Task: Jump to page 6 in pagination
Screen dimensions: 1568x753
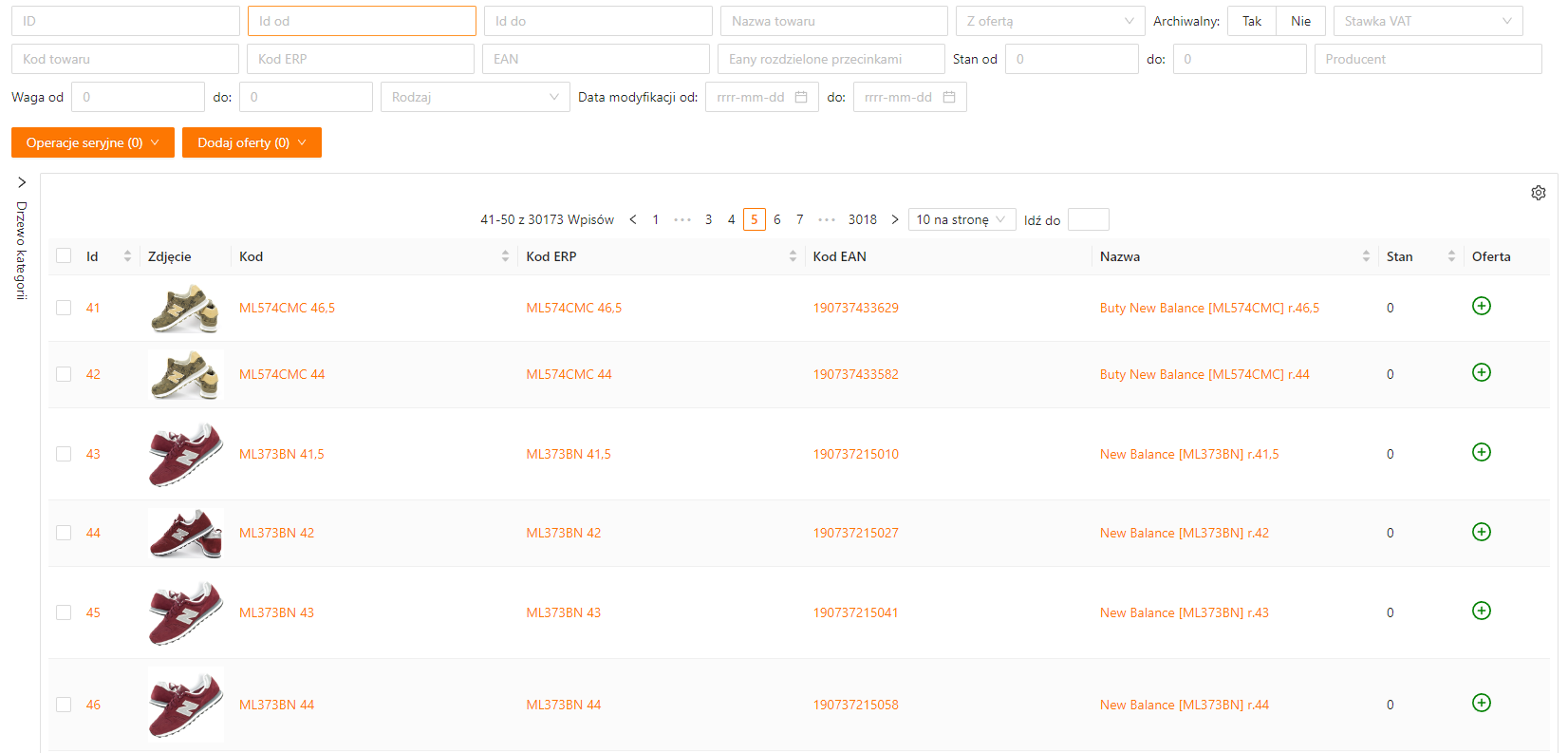Action: pyautogui.click(x=776, y=219)
